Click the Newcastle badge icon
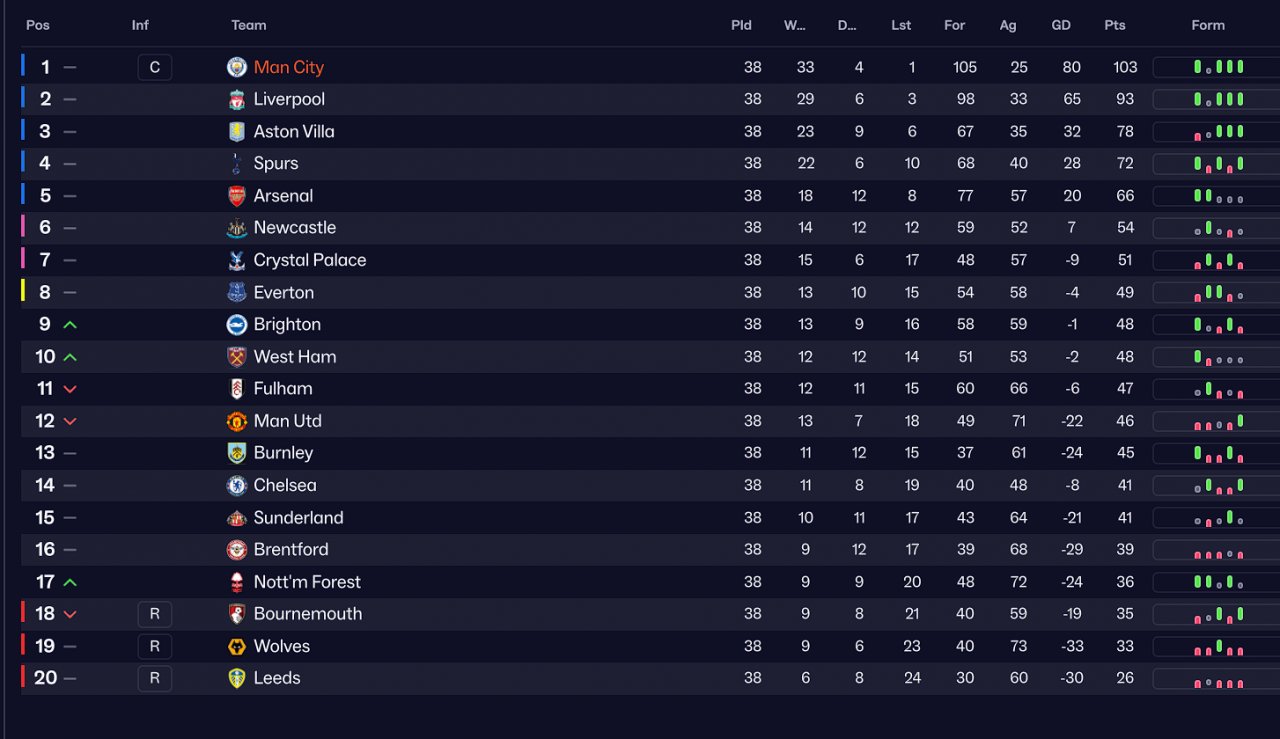 click(x=237, y=228)
